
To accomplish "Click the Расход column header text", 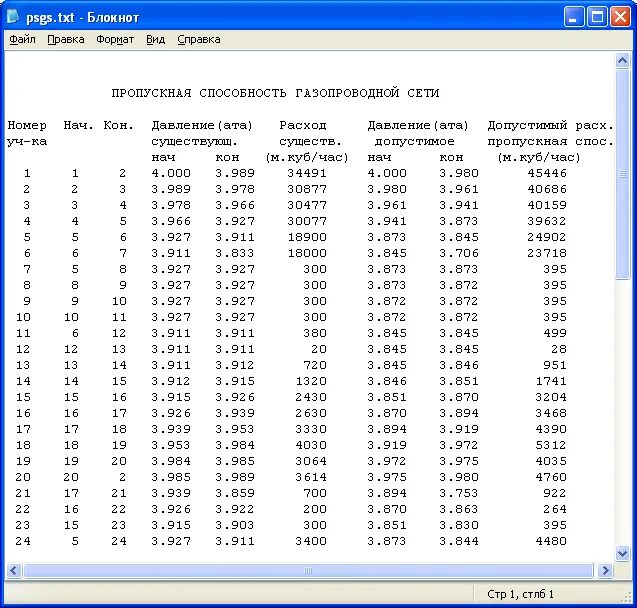I will tap(303, 125).
